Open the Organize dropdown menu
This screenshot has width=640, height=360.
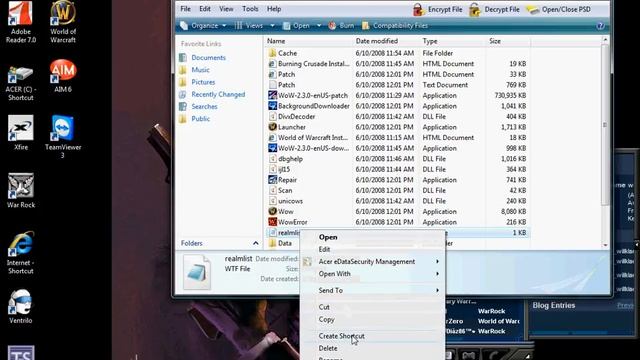[203, 25]
